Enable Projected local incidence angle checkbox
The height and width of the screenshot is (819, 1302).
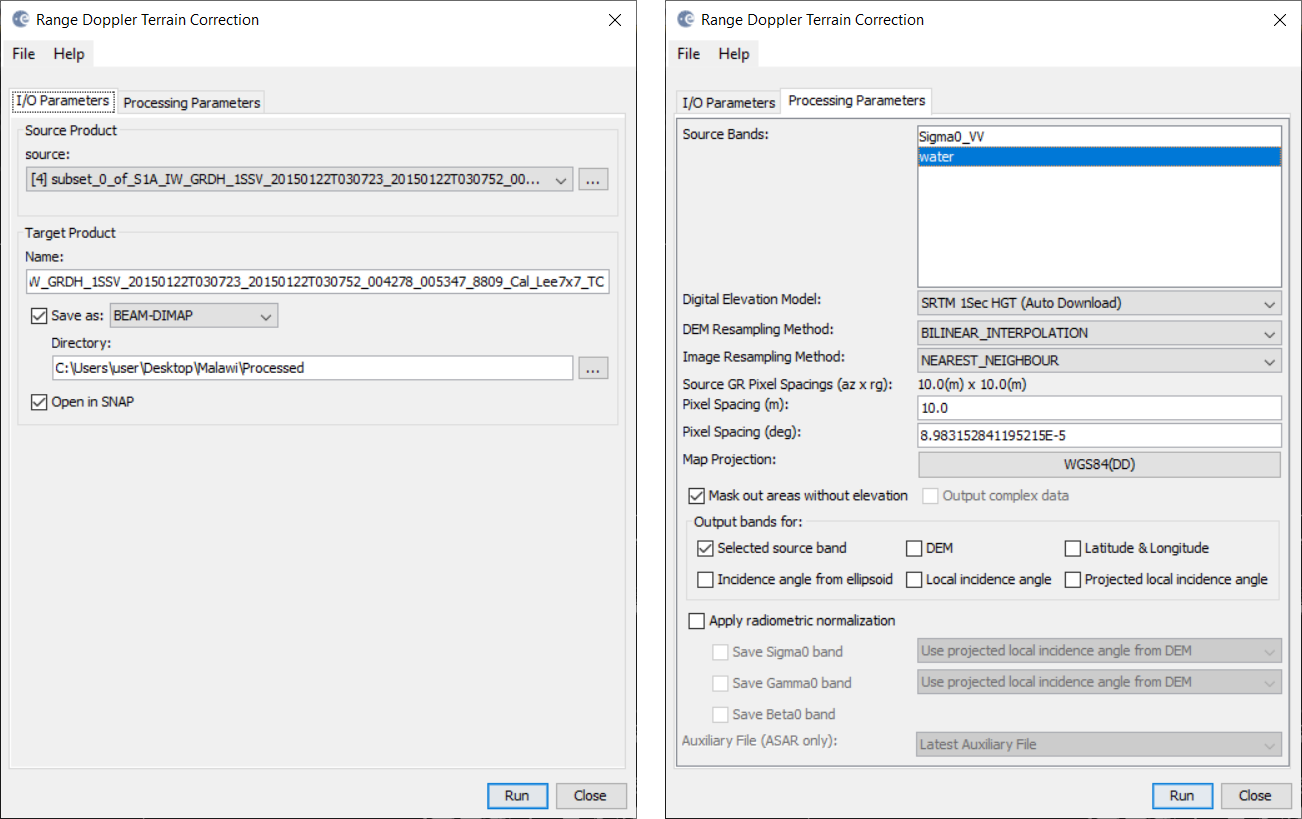coord(1073,579)
